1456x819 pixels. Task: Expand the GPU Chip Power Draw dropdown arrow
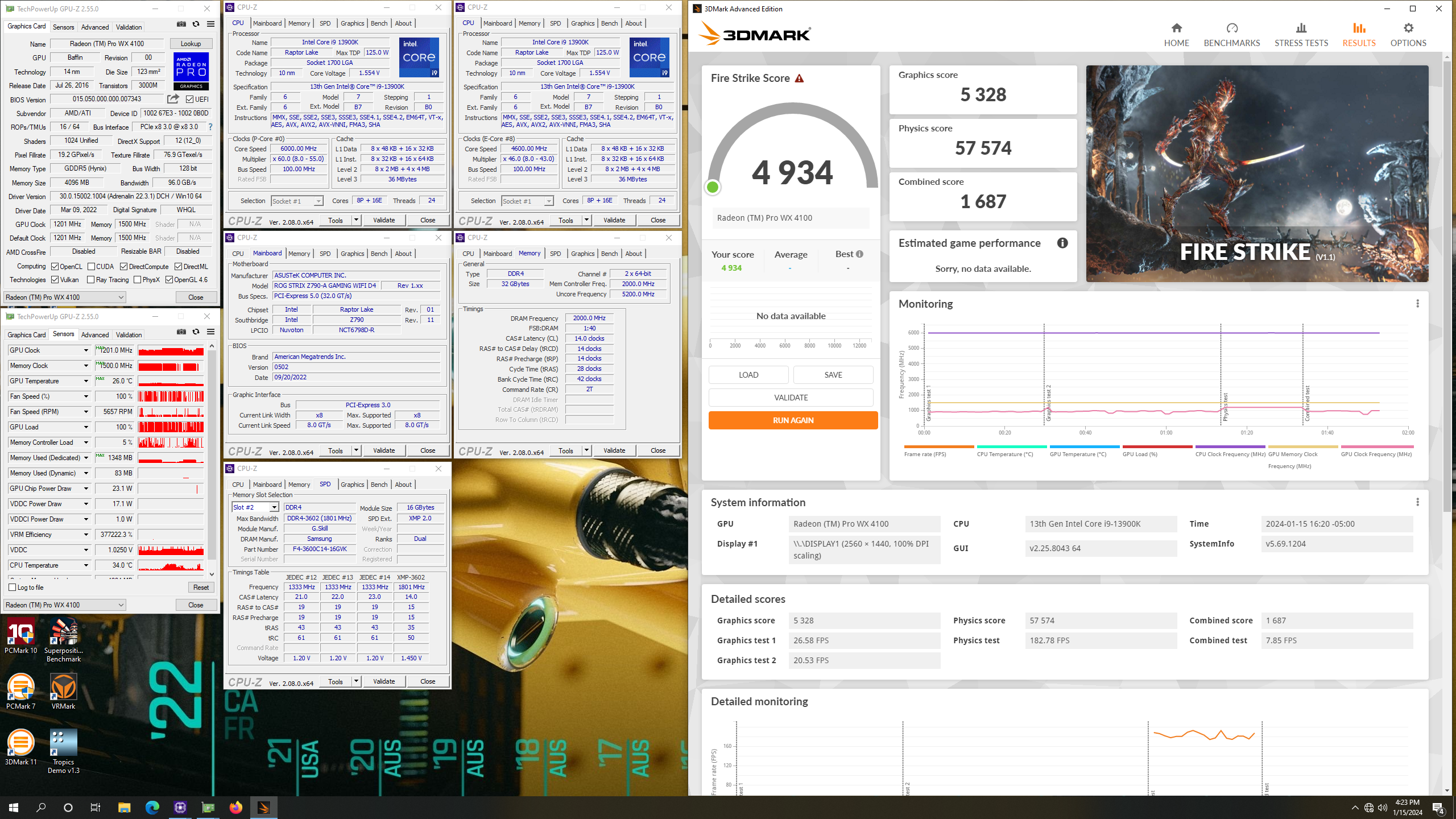(x=86, y=489)
